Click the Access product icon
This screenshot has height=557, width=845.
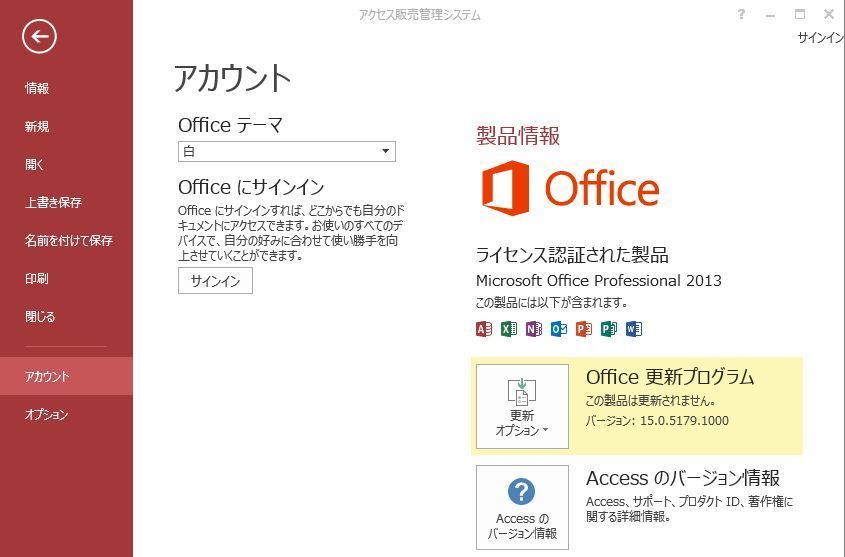(484, 329)
